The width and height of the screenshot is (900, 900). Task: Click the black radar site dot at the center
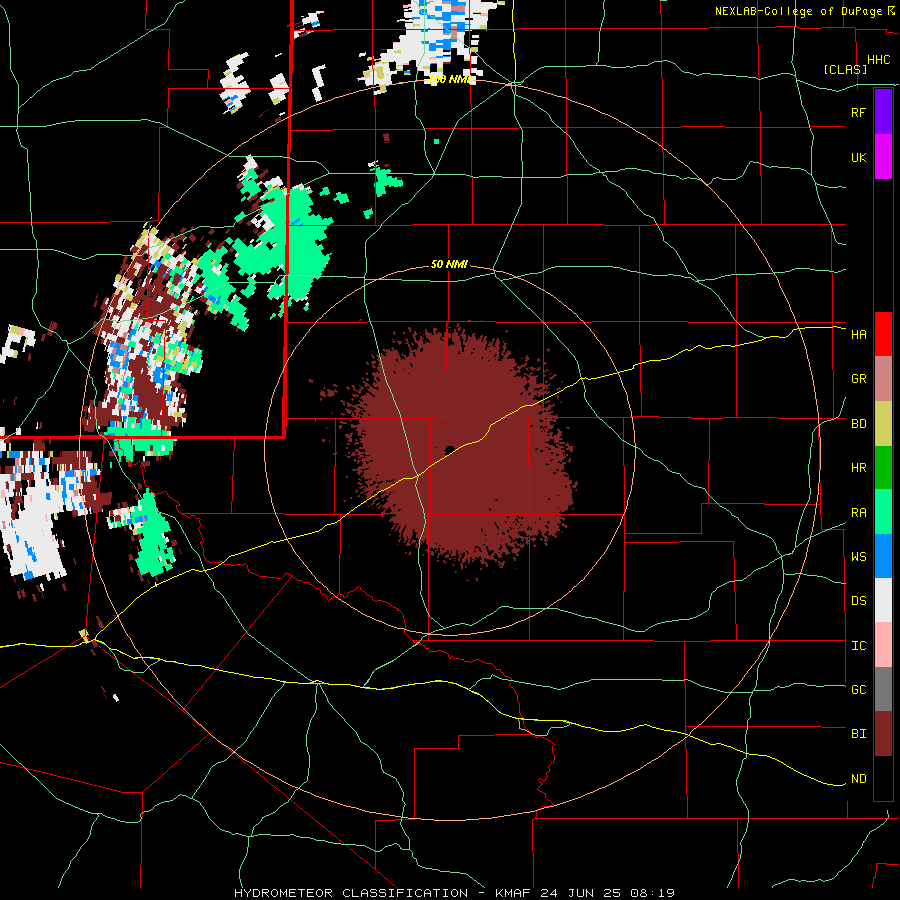click(449, 450)
